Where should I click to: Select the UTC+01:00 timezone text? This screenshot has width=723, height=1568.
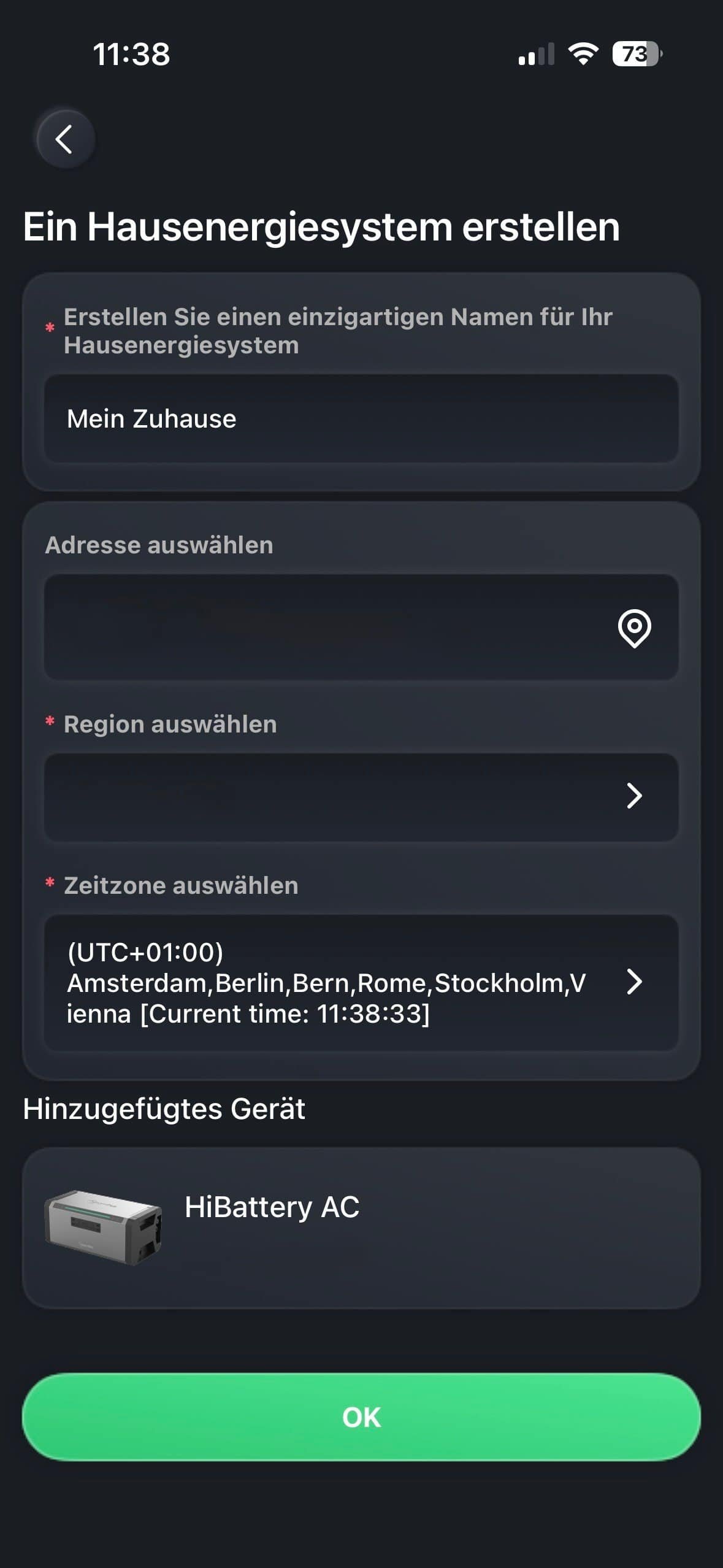(x=325, y=982)
